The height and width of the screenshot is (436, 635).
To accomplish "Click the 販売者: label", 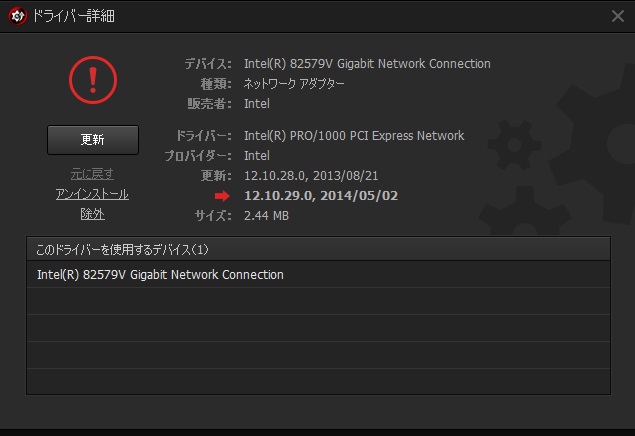I will pyautogui.click(x=209, y=104).
